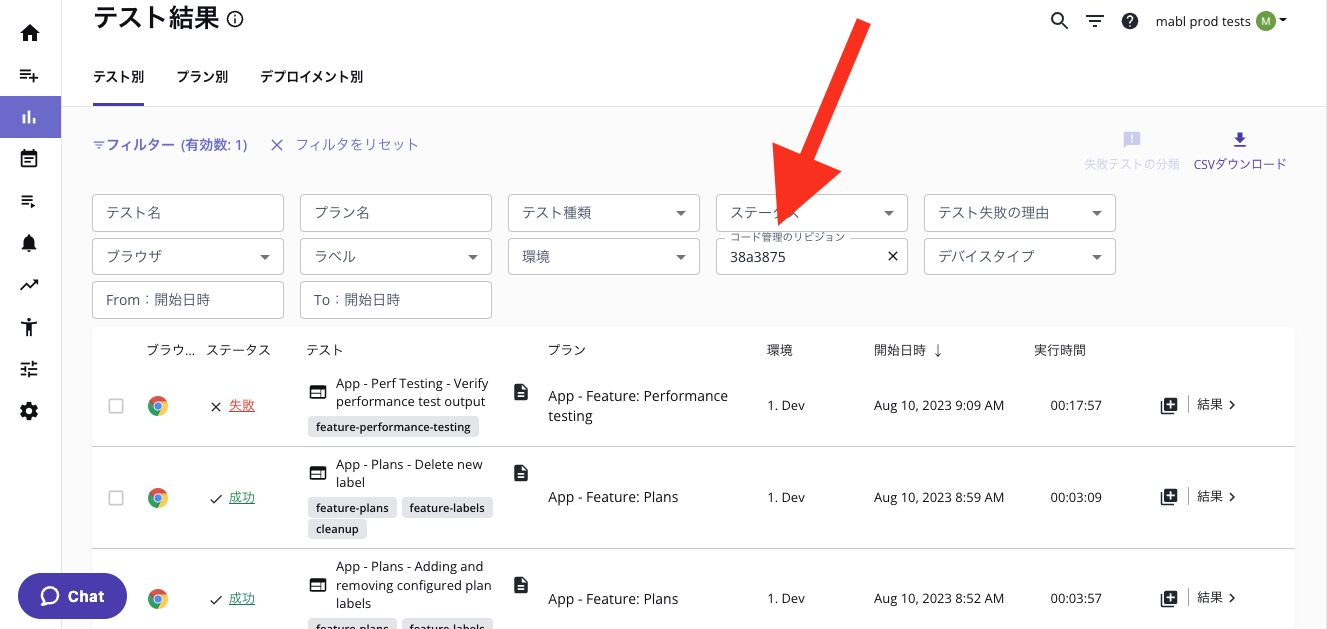Open the Chat button
This screenshot has width=1327, height=629.
[72, 596]
